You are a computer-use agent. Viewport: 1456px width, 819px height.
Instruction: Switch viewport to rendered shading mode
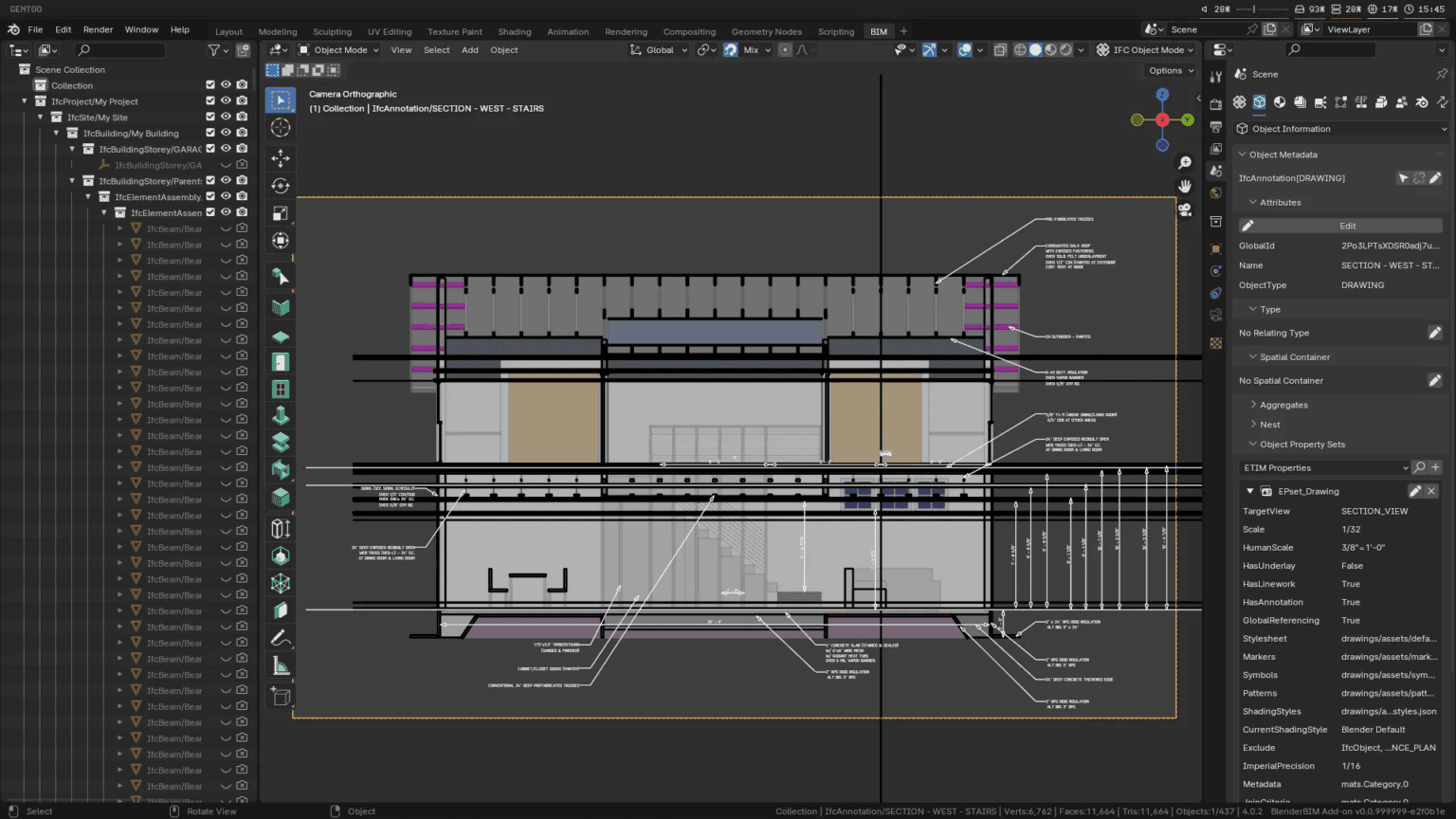coord(1065,49)
